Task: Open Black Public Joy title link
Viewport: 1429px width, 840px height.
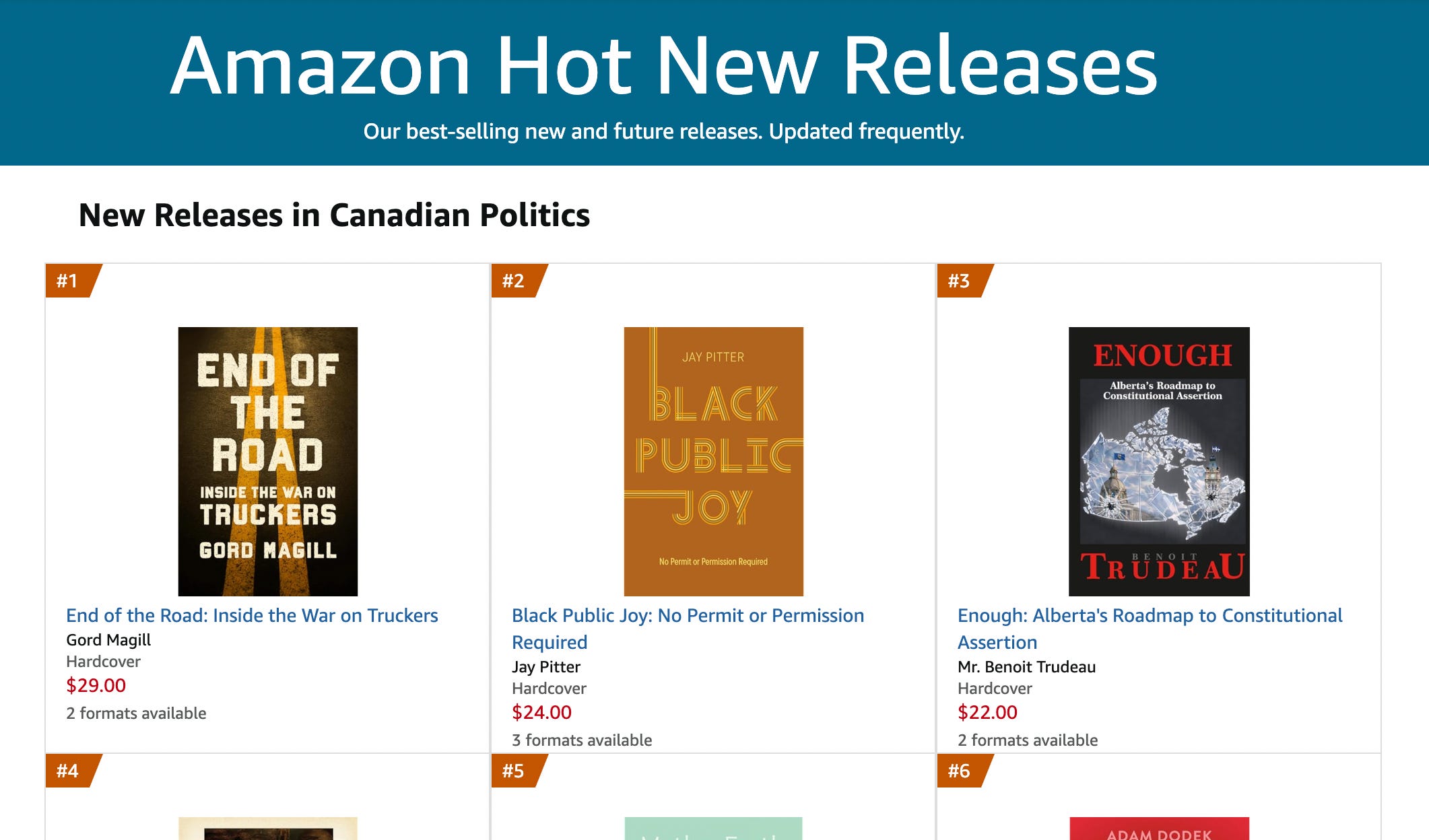Action: pos(688,629)
